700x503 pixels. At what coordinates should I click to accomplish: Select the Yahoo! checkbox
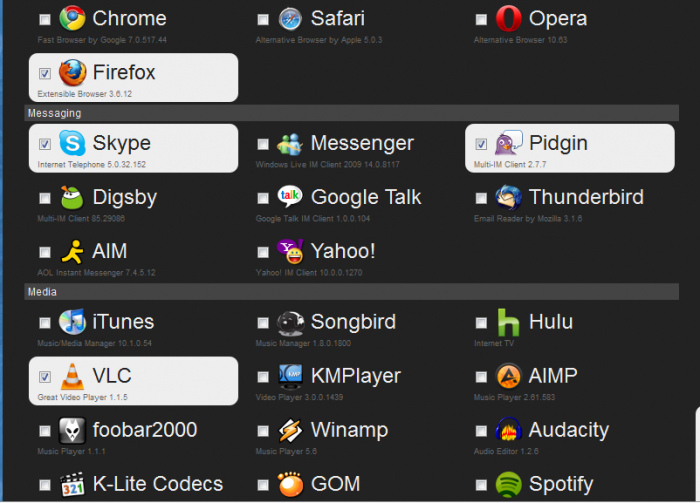point(263,252)
